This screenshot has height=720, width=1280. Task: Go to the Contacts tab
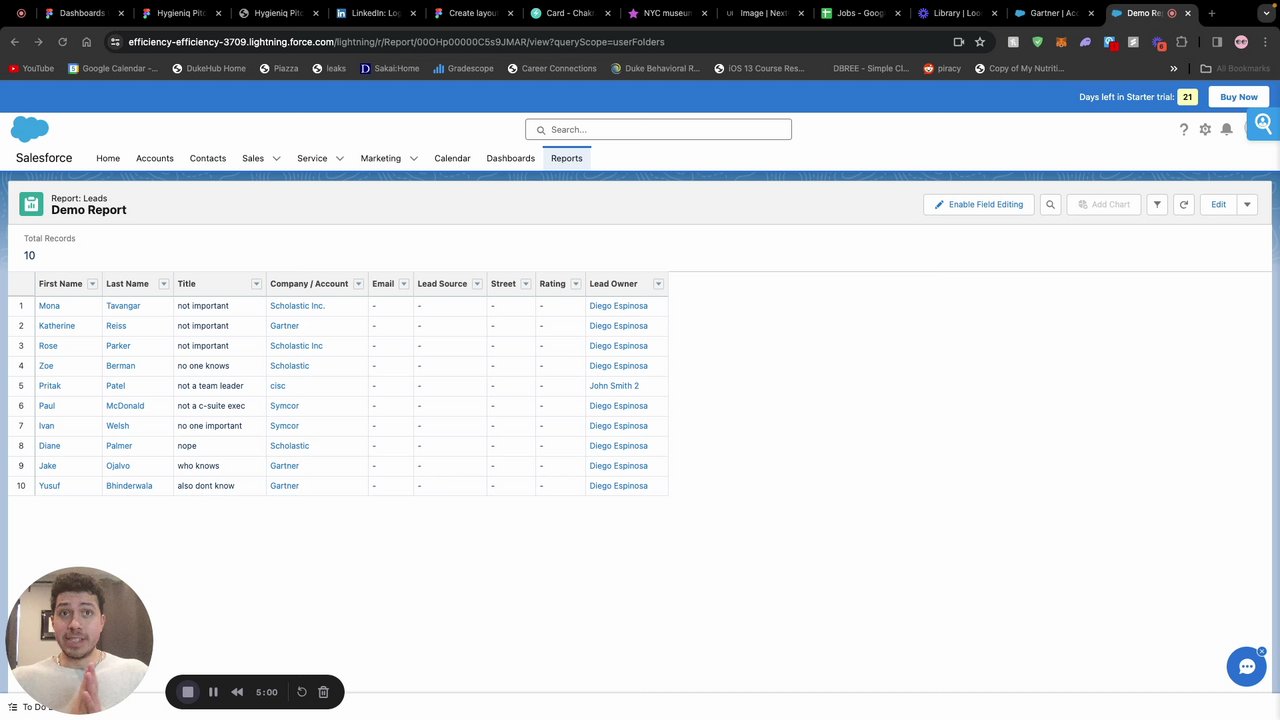coord(208,158)
